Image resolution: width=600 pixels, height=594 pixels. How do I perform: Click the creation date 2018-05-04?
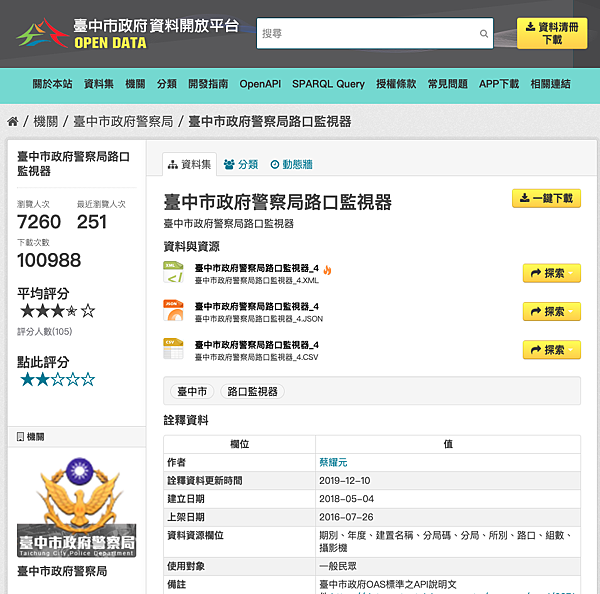(346, 499)
